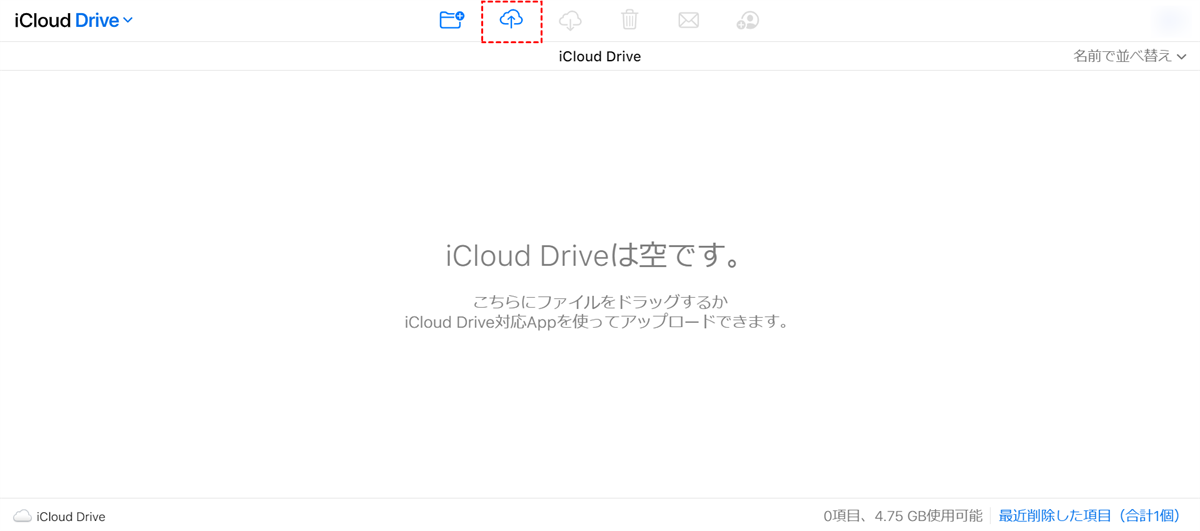Click the cloud upload icon
The height and width of the screenshot is (531, 1200).
511,19
